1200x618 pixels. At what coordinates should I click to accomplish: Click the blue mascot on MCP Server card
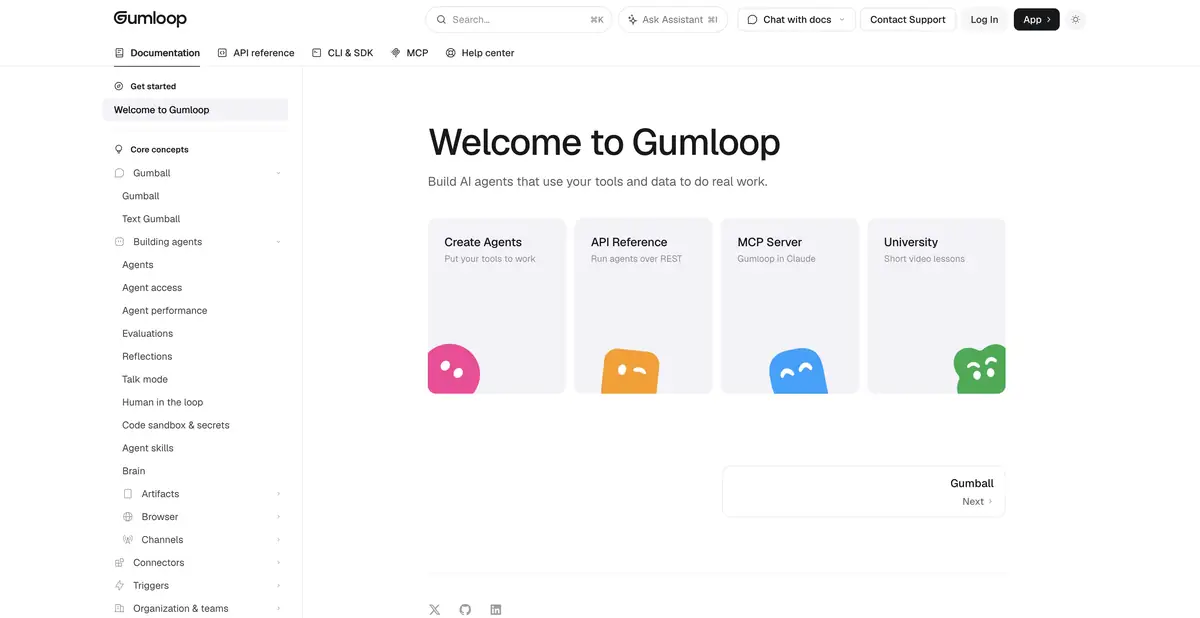798,371
